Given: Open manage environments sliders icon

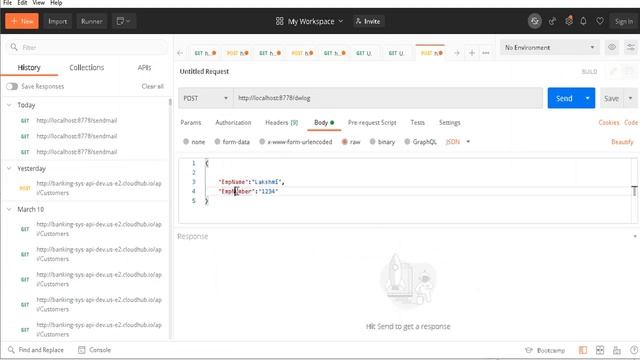Looking at the screenshot, I should 631,47.
